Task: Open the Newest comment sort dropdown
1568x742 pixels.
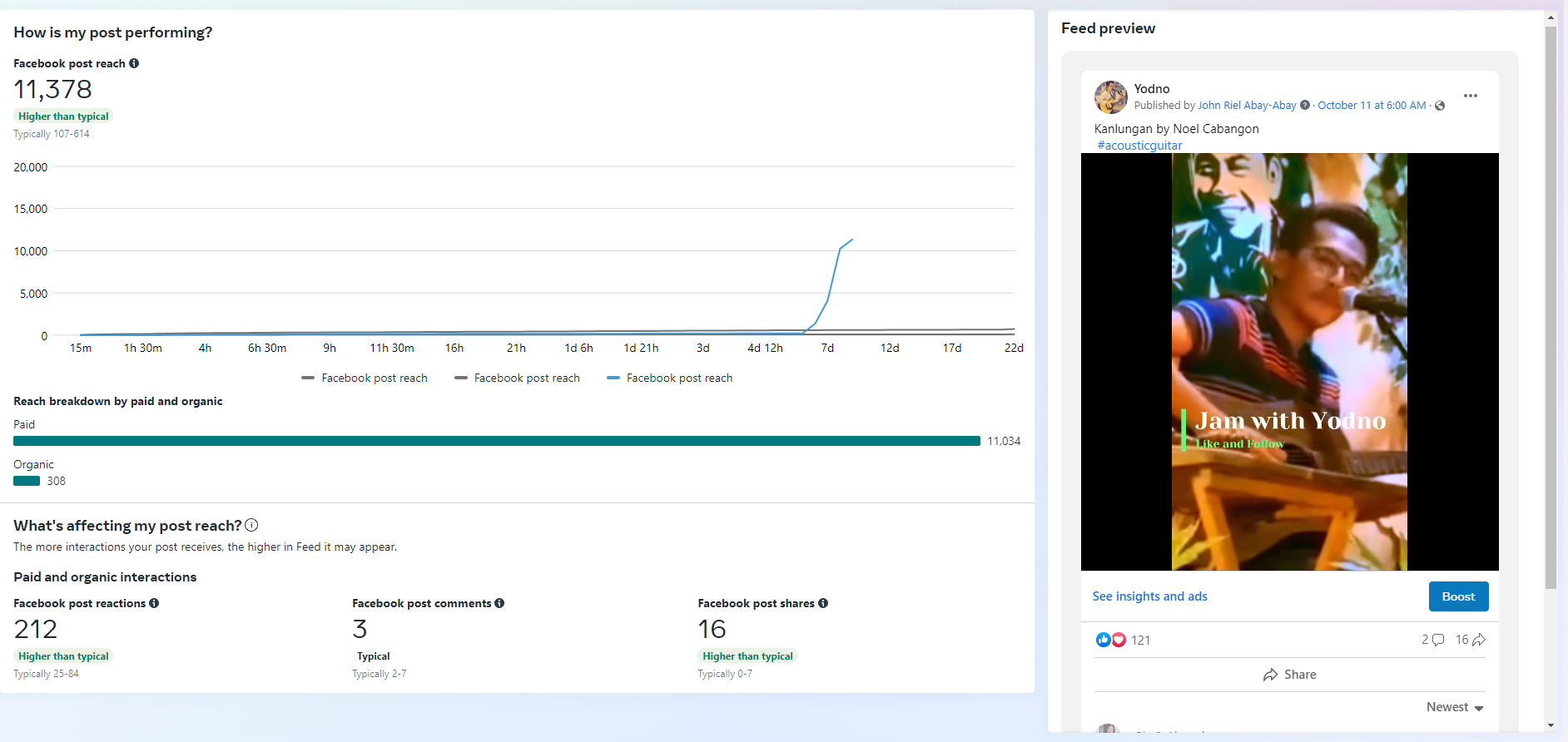Action: [x=1455, y=707]
